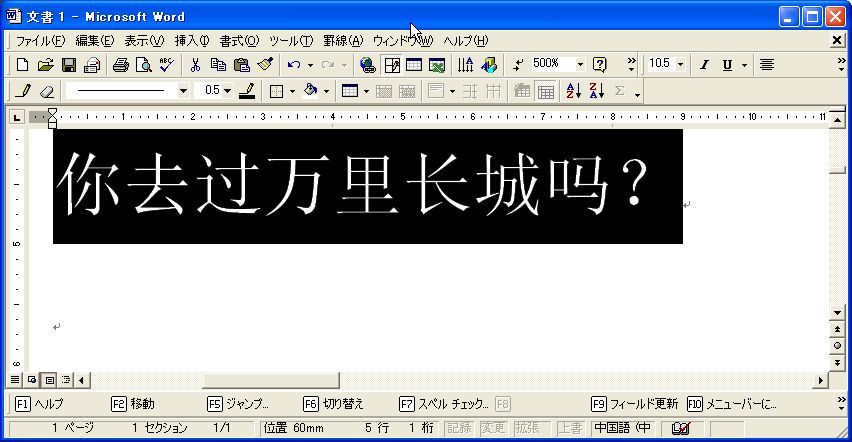The image size is (852, 442).
Task: Open the 500% zoom dropdown
Action: tap(580, 64)
